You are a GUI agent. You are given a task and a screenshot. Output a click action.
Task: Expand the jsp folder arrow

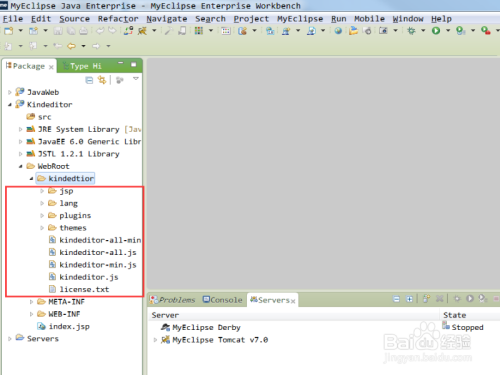pyautogui.click(x=42, y=191)
